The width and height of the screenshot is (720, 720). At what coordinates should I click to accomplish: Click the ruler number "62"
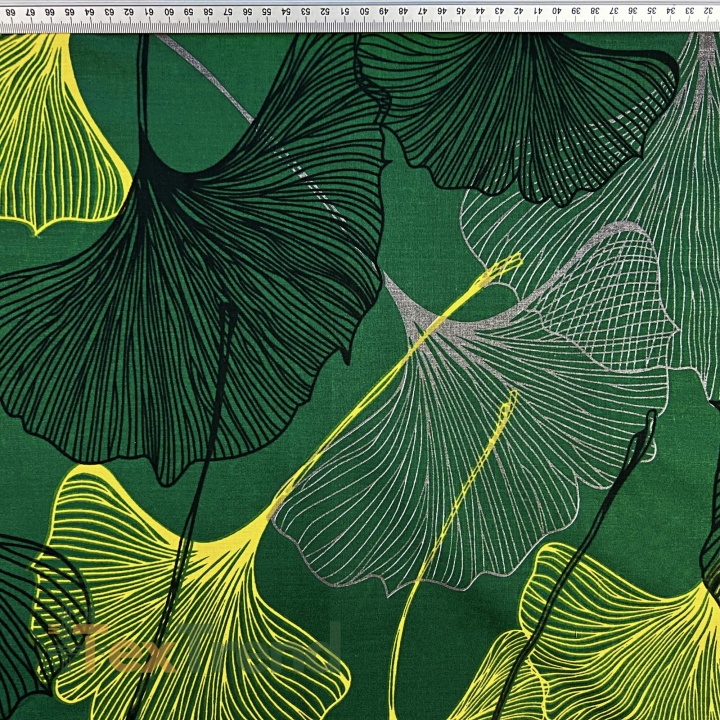tap(129, 12)
